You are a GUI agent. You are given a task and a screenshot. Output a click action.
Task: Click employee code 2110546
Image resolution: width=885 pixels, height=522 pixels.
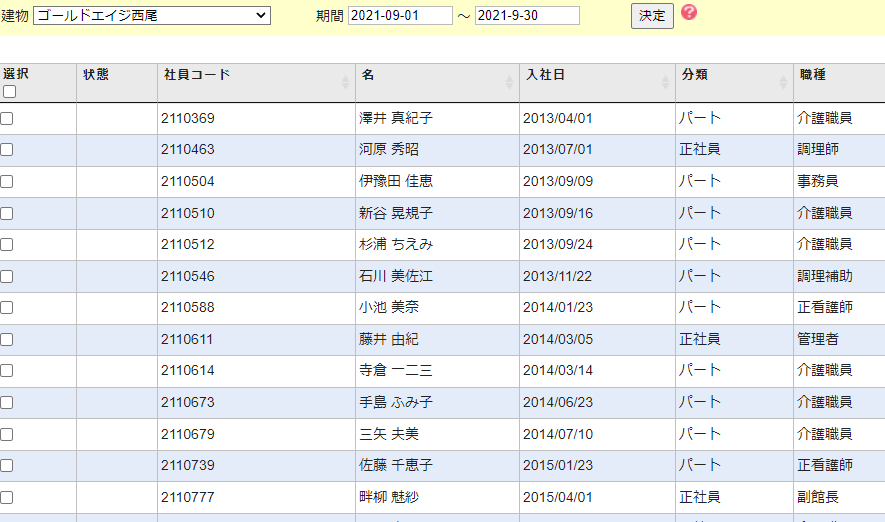pos(187,276)
